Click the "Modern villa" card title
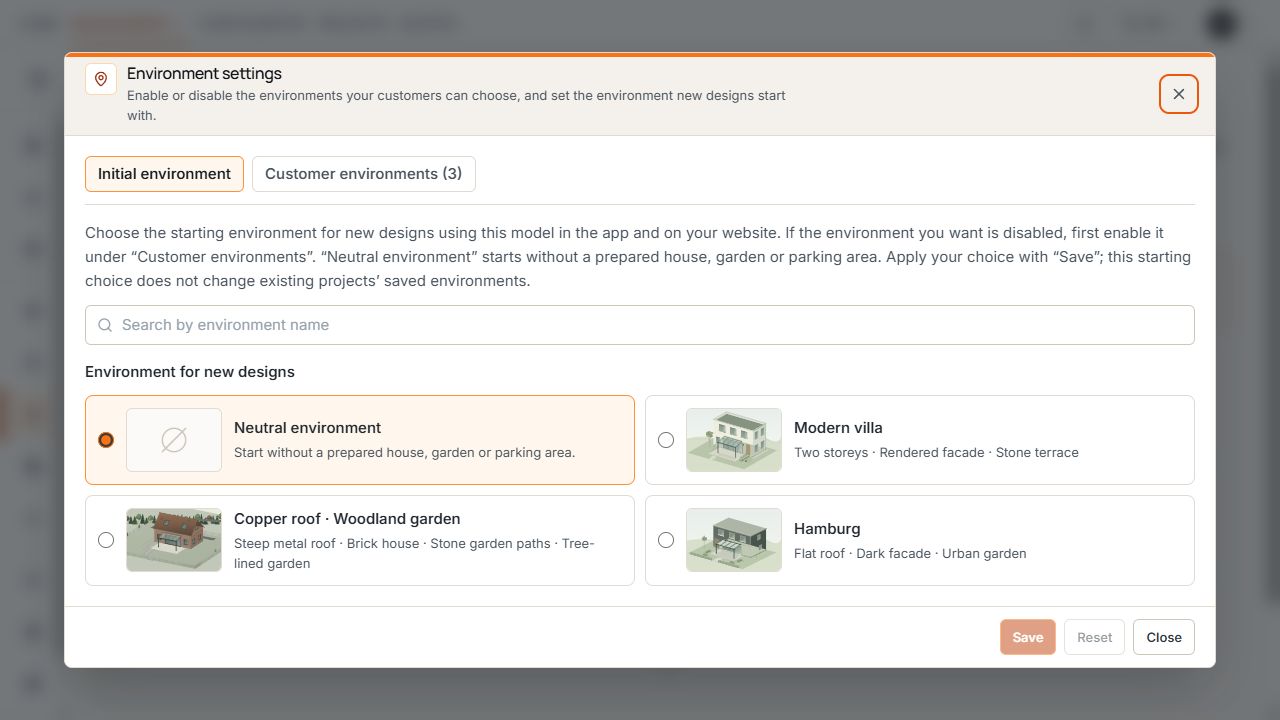 pyautogui.click(x=838, y=428)
